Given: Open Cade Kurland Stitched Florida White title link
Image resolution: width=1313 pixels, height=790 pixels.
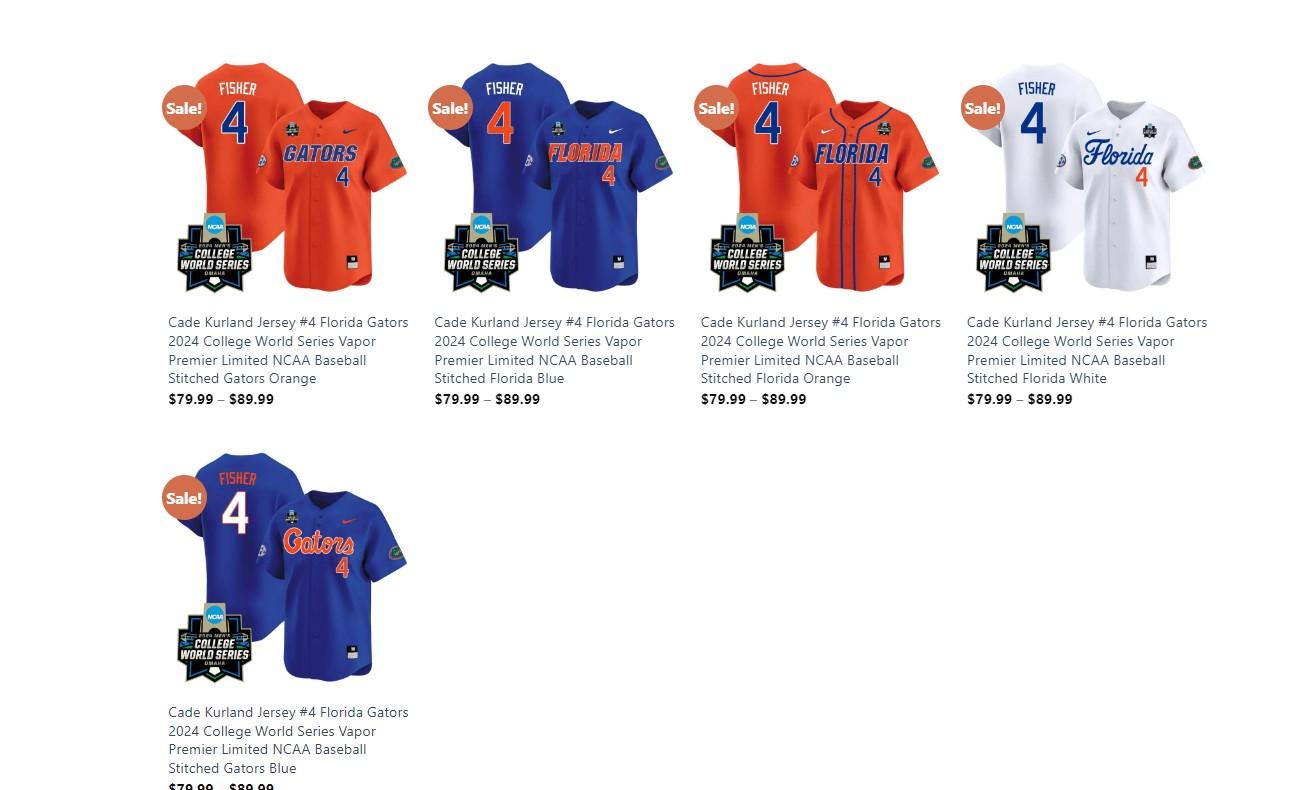Looking at the screenshot, I should pos(1087,351).
